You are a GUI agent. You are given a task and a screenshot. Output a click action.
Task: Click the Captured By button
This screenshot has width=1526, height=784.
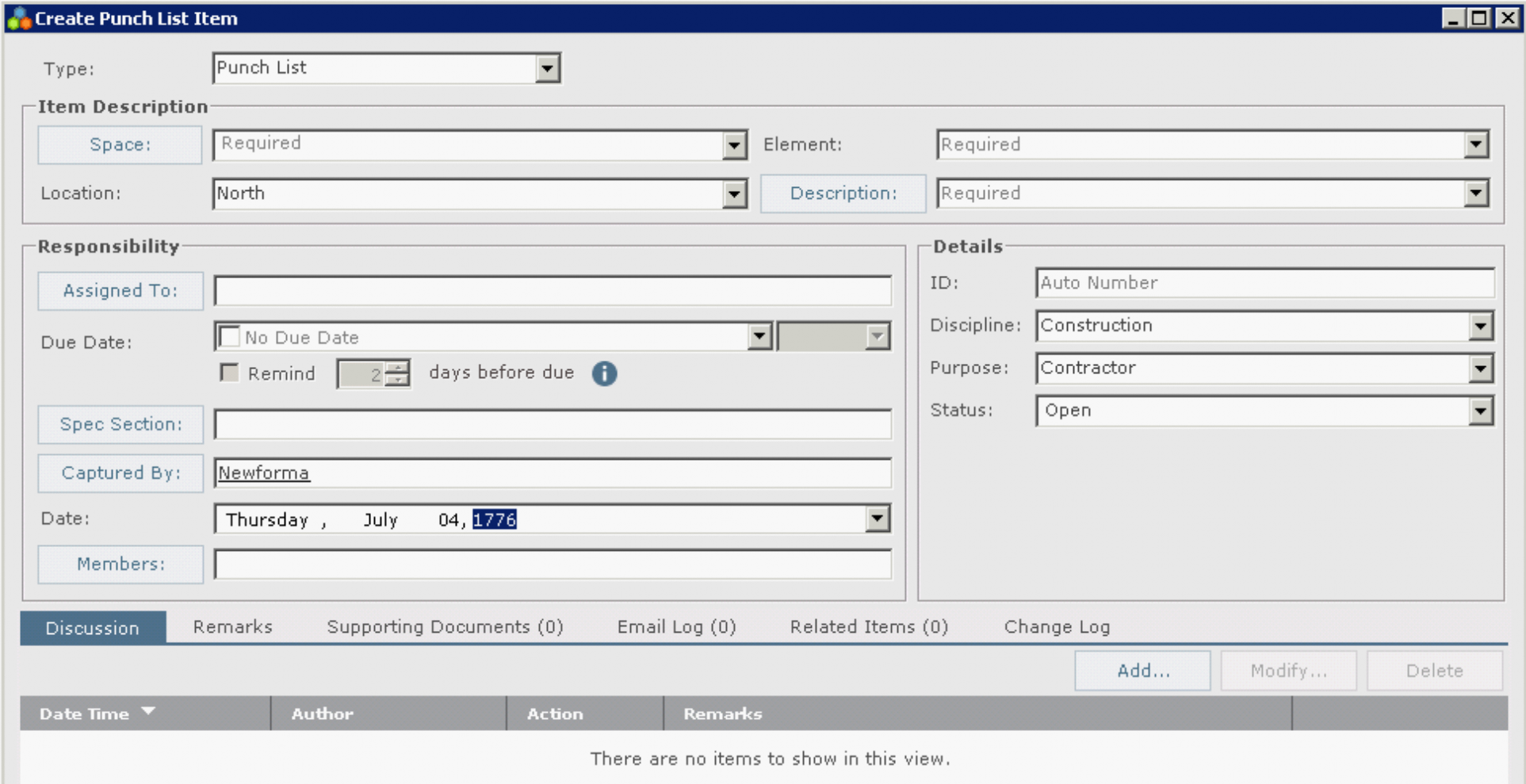[120, 473]
